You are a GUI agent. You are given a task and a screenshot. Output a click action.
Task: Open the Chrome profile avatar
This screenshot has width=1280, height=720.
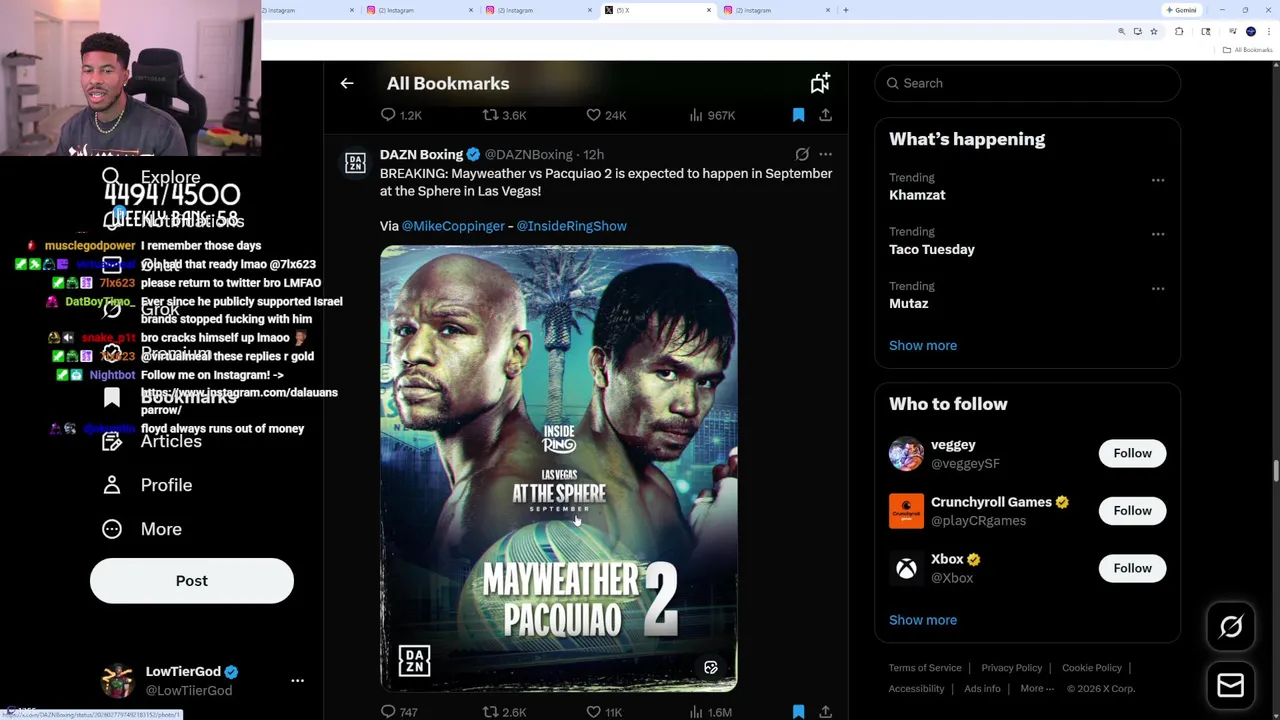[1250, 32]
